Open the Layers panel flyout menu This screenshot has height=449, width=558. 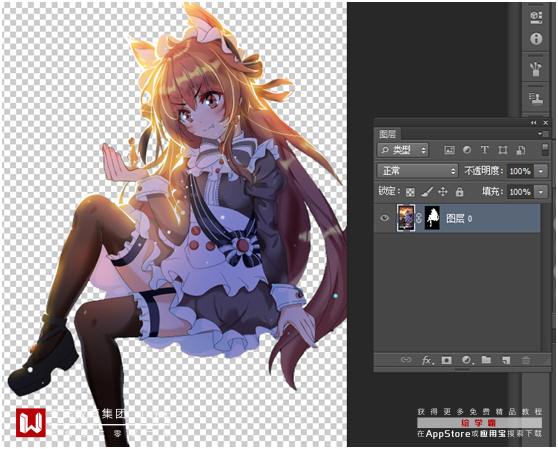point(543,134)
